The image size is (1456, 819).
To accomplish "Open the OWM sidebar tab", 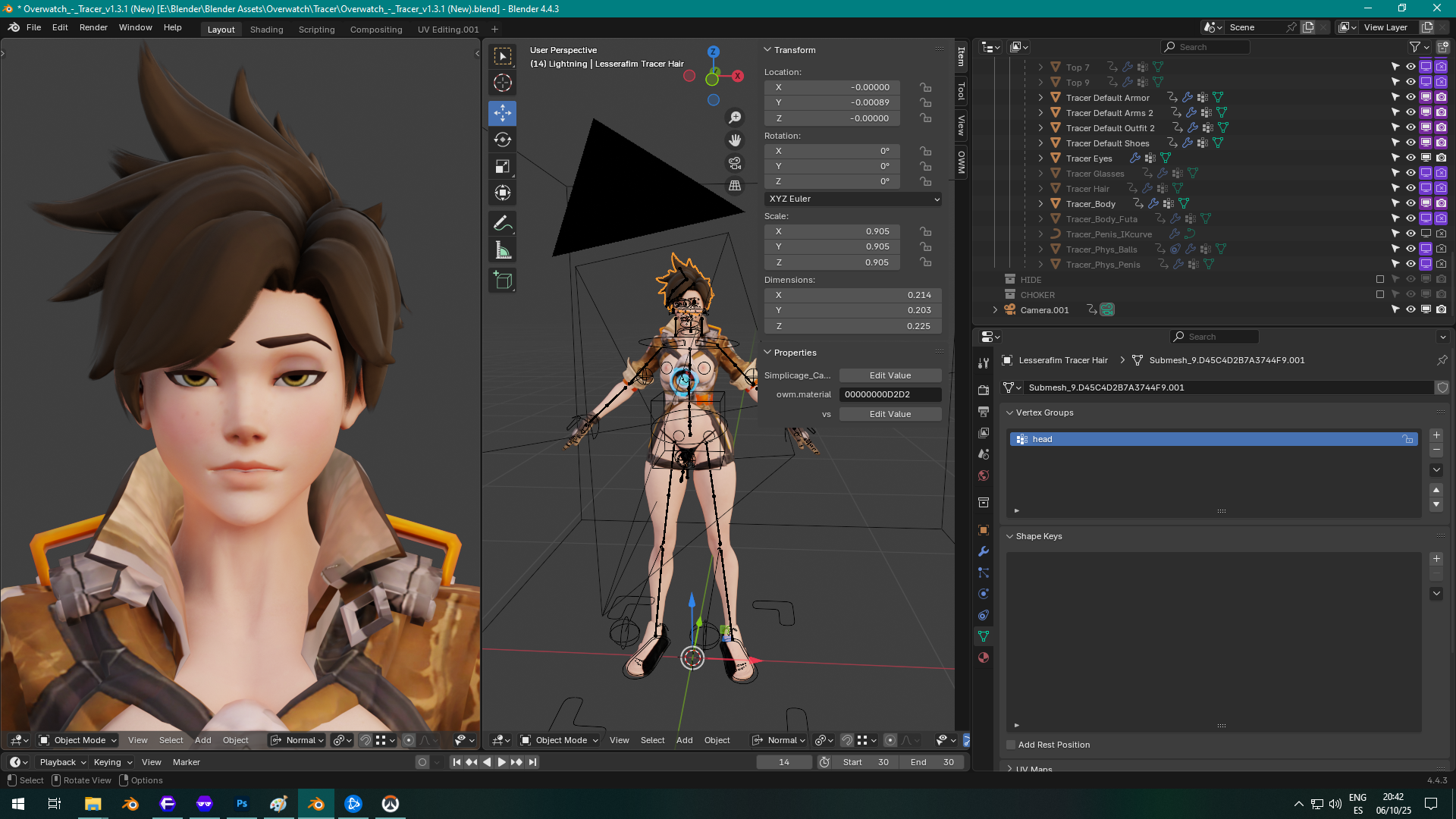I will pyautogui.click(x=961, y=162).
